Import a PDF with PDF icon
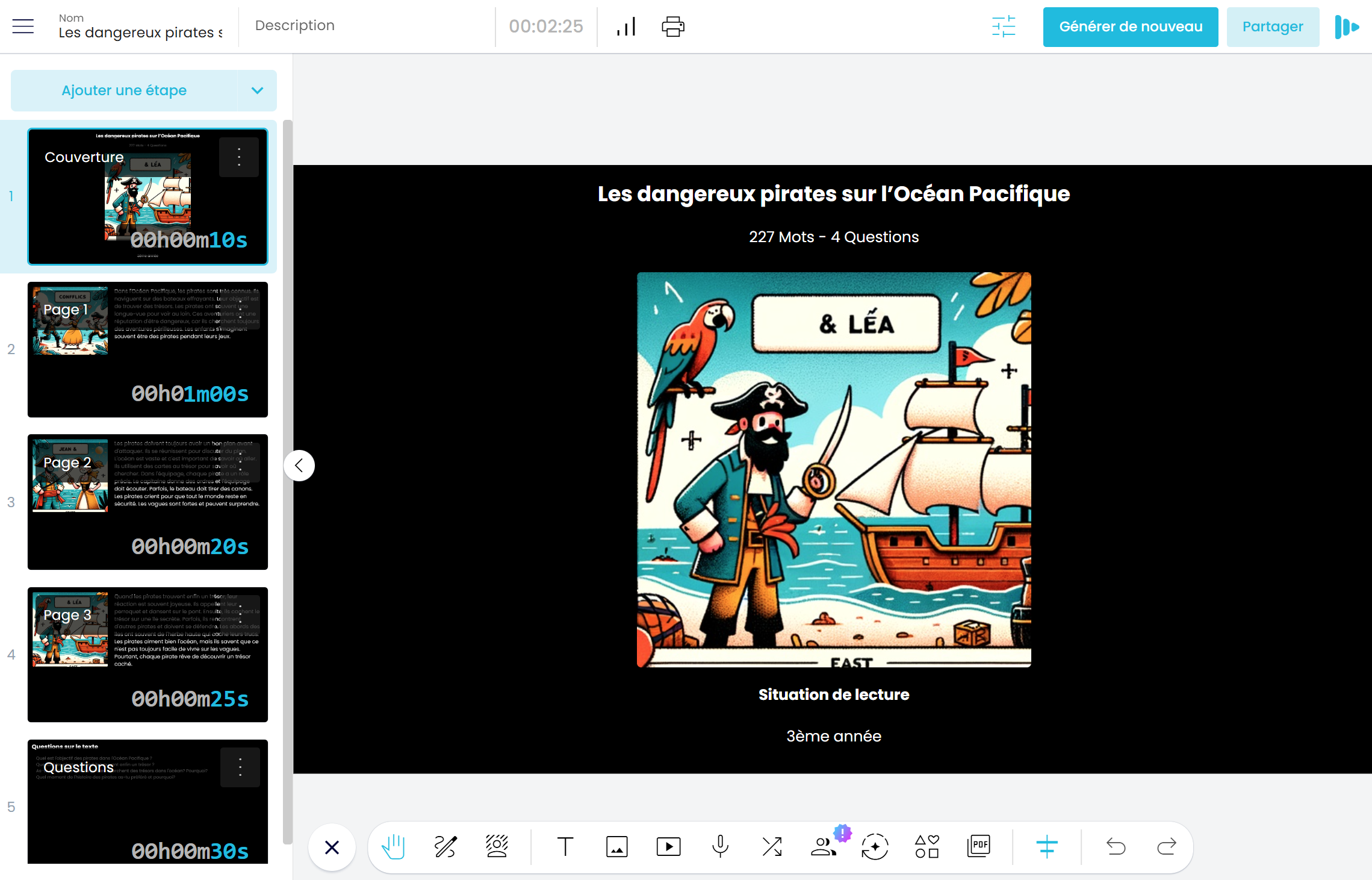 pos(979,847)
